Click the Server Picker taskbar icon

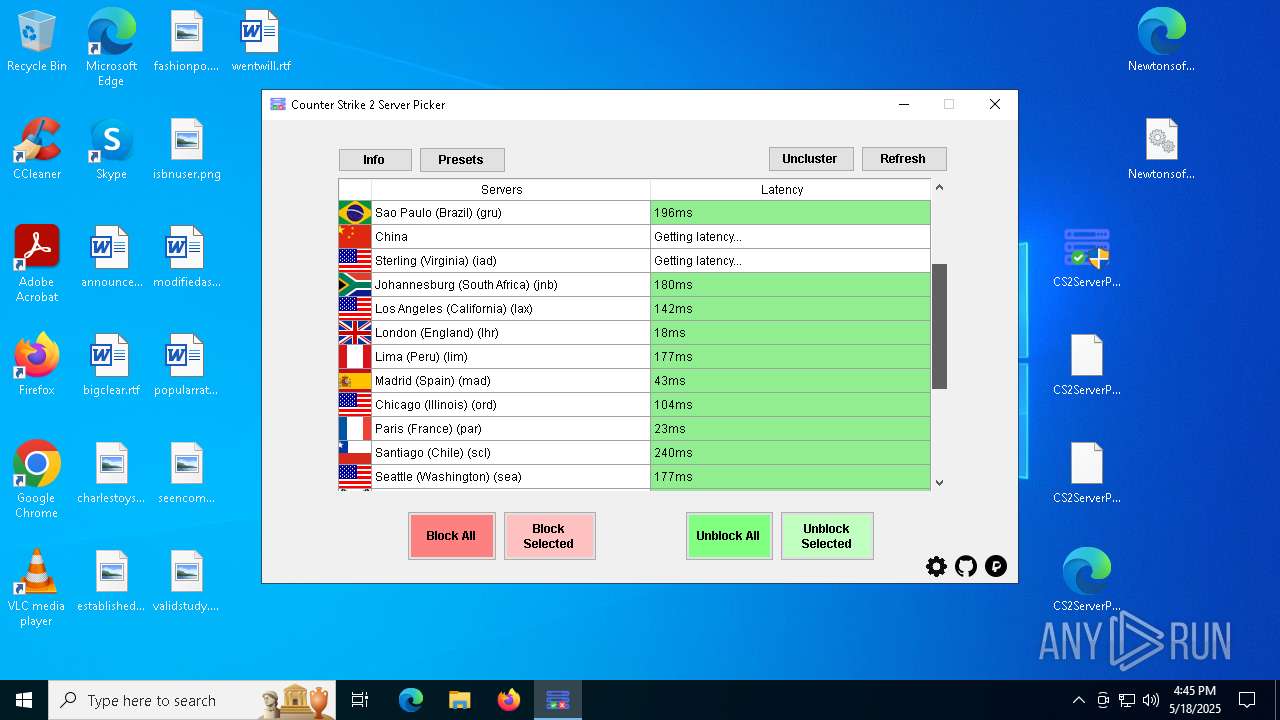coord(558,700)
